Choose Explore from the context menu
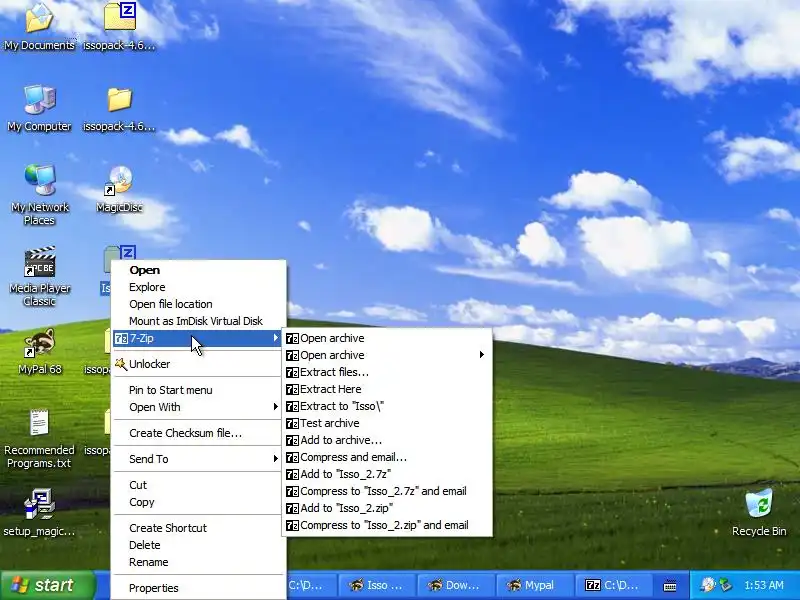The image size is (800, 600). tap(198, 287)
